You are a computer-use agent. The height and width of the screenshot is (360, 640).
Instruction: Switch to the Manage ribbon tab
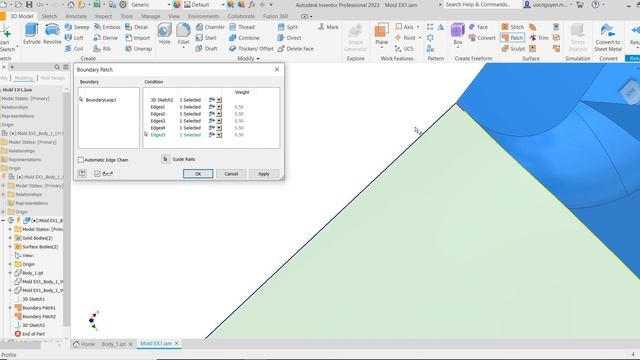coord(150,16)
